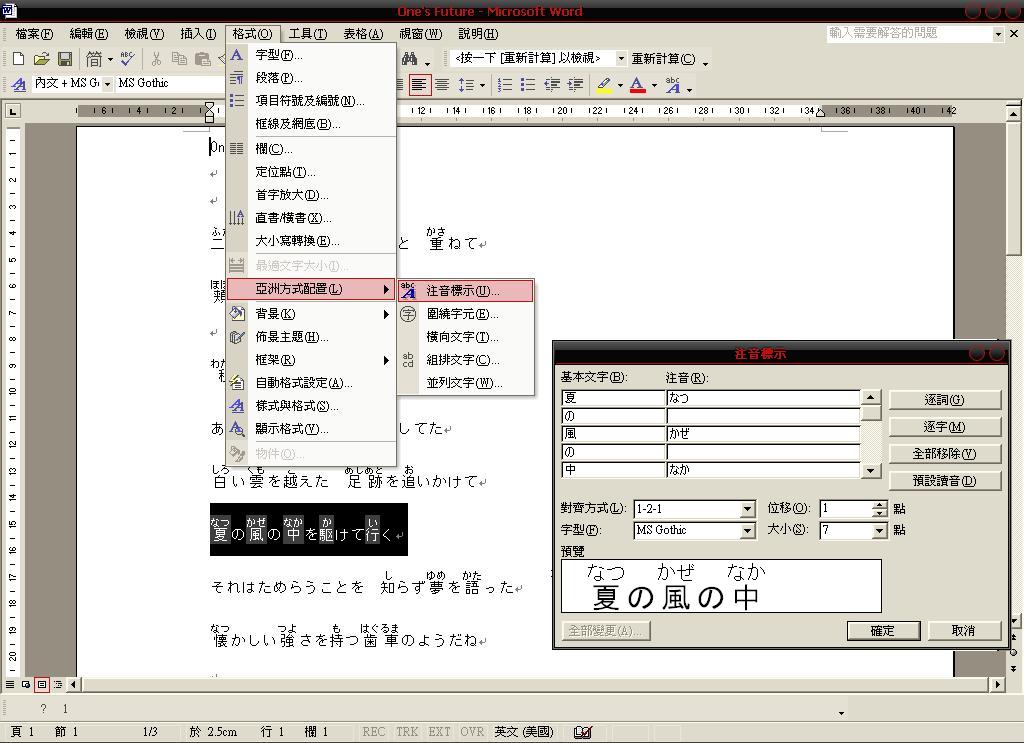Viewport: 1030px width, 743px height.
Task: Open the font color dropdown arrow
Action: click(x=654, y=85)
